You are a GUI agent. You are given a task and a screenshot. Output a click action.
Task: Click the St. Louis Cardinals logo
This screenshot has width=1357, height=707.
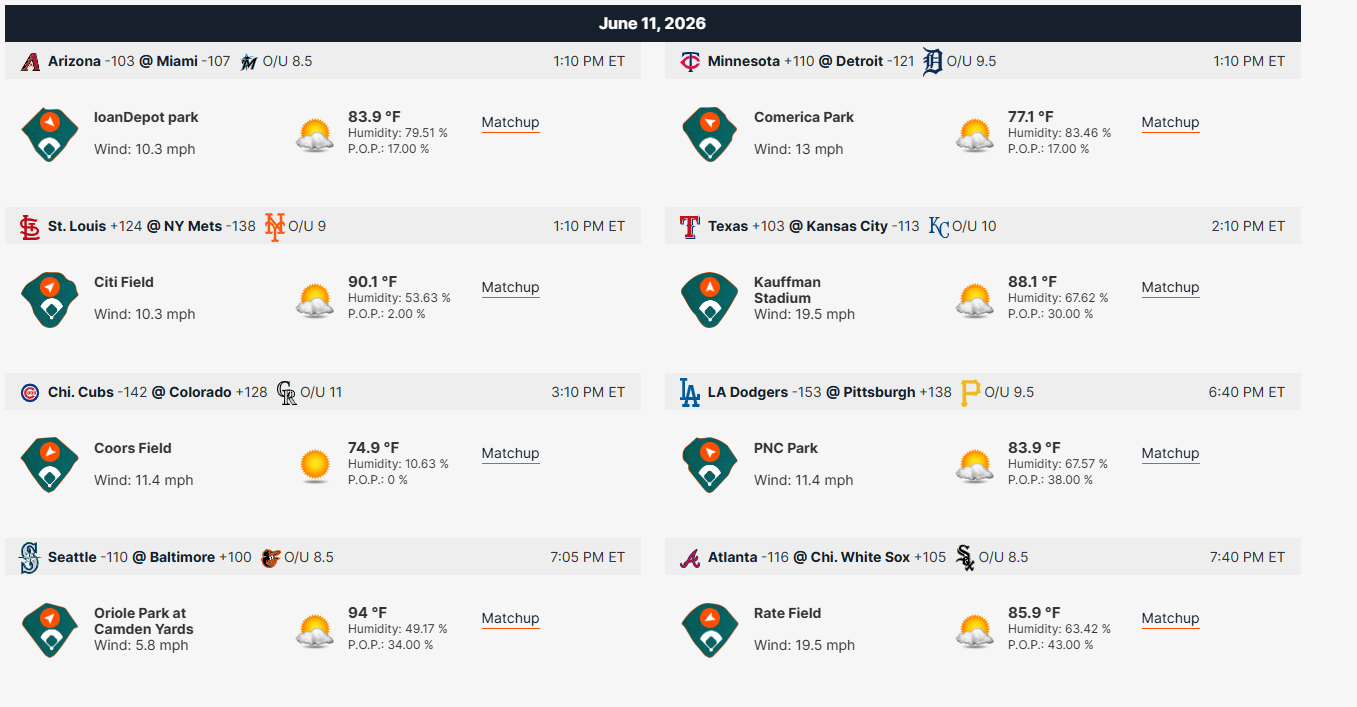[30, 227]
